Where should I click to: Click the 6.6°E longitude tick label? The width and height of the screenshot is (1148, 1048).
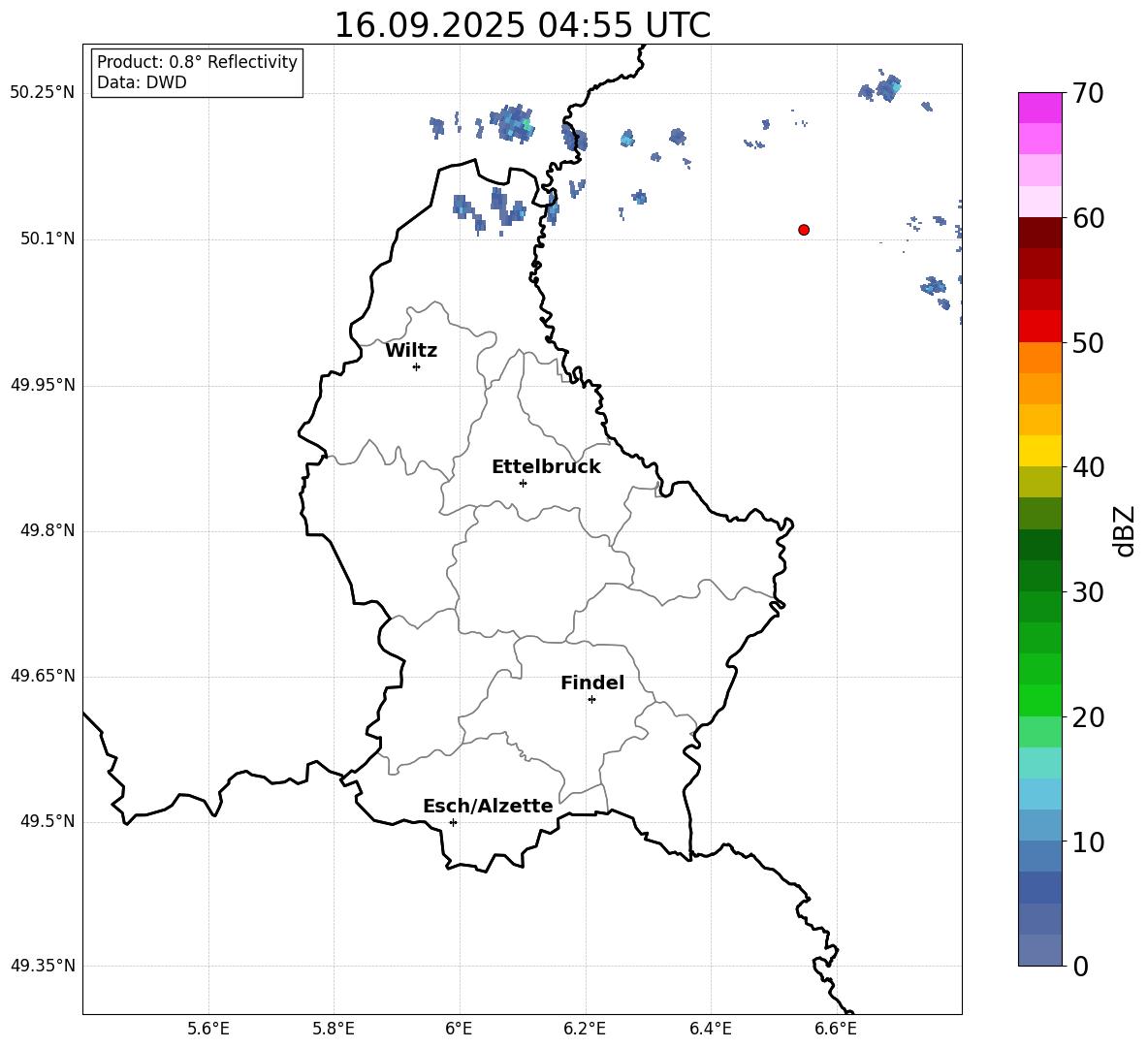(836, 1029)
